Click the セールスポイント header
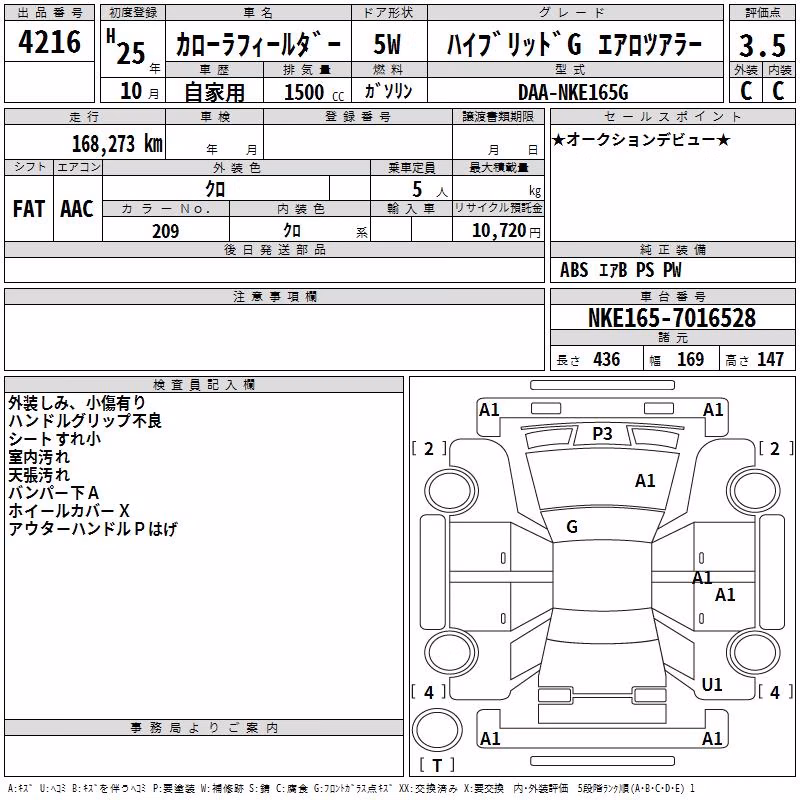The height and width of the screenshot is (800, 800). coord(672,116)
